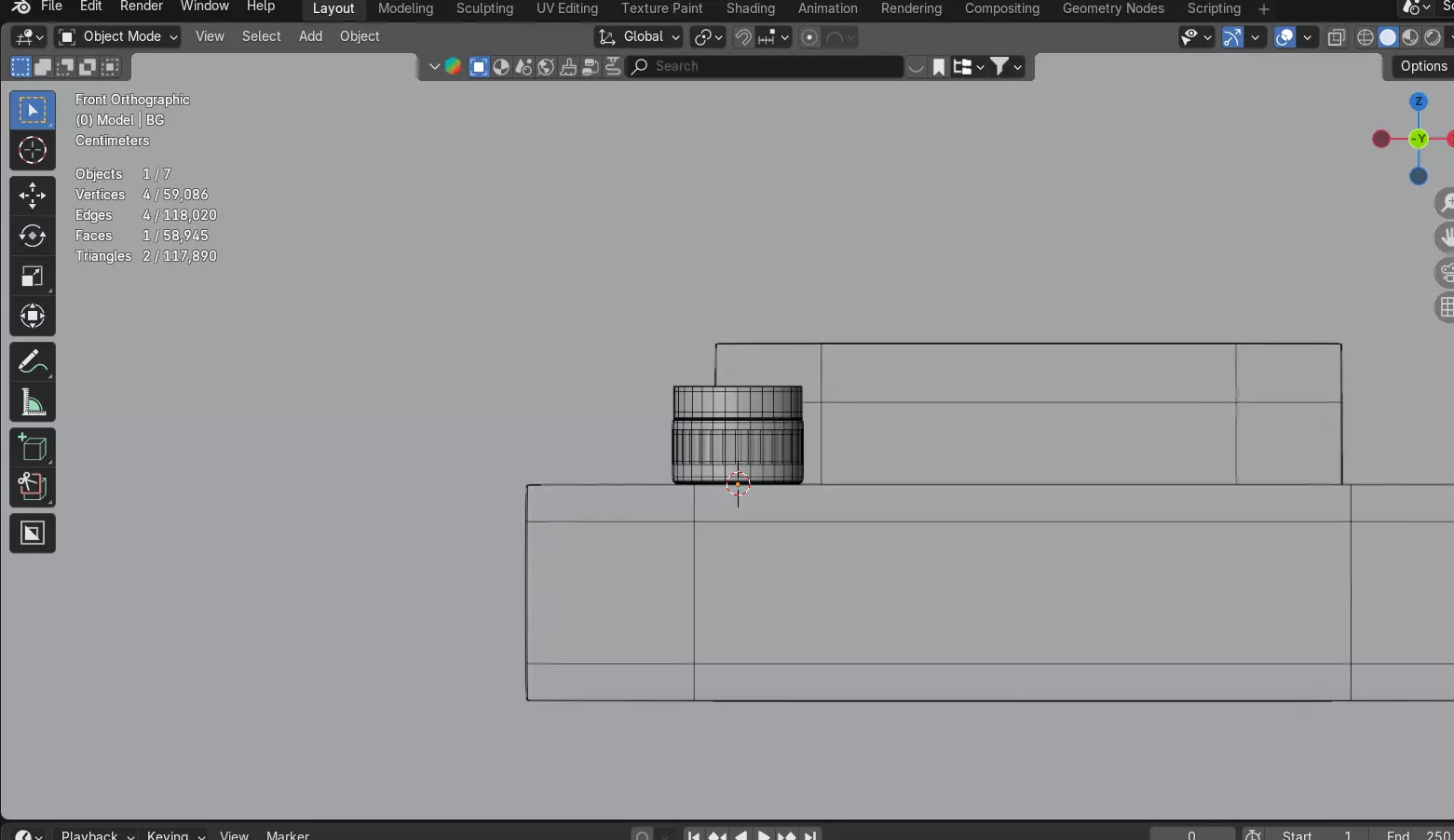Viewport: 1454px width, 840px height.
Task: Open the Render menu
Action: pyautogui.click(x=142, y=7)
